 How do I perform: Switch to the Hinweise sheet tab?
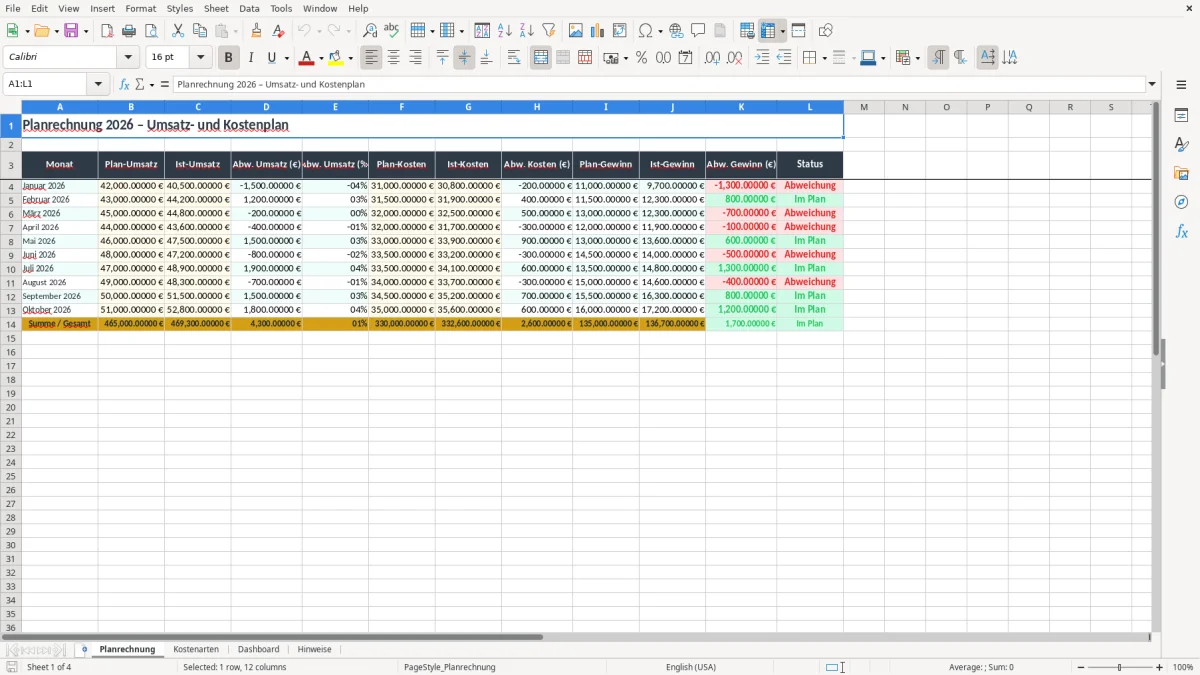click(x=314, y=649)
